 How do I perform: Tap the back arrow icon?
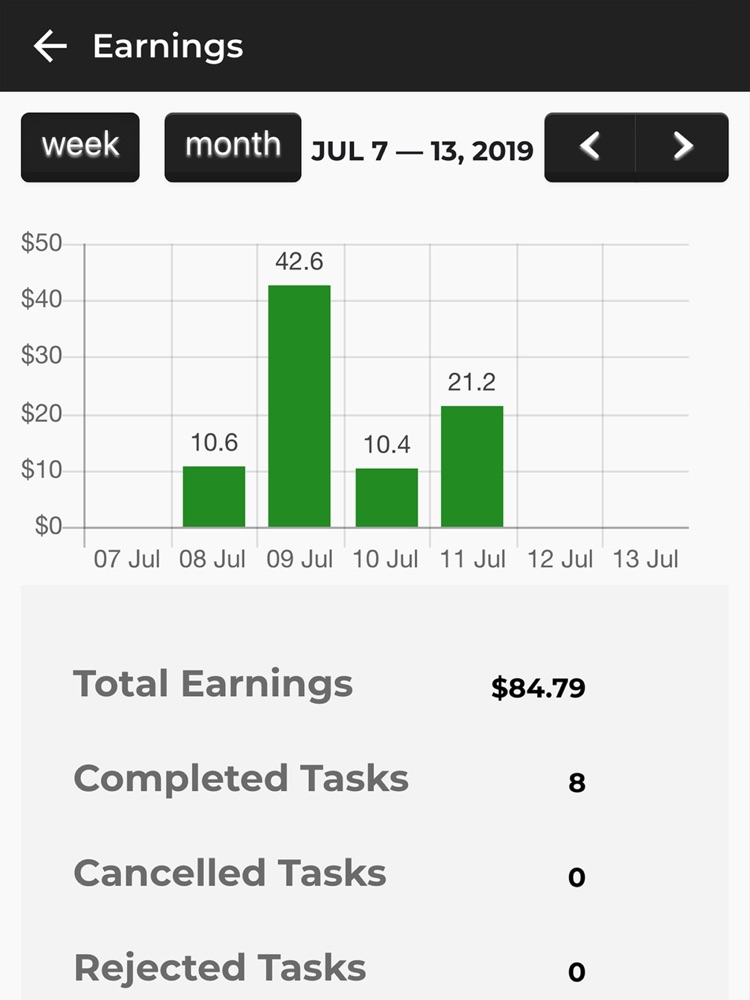49,46
